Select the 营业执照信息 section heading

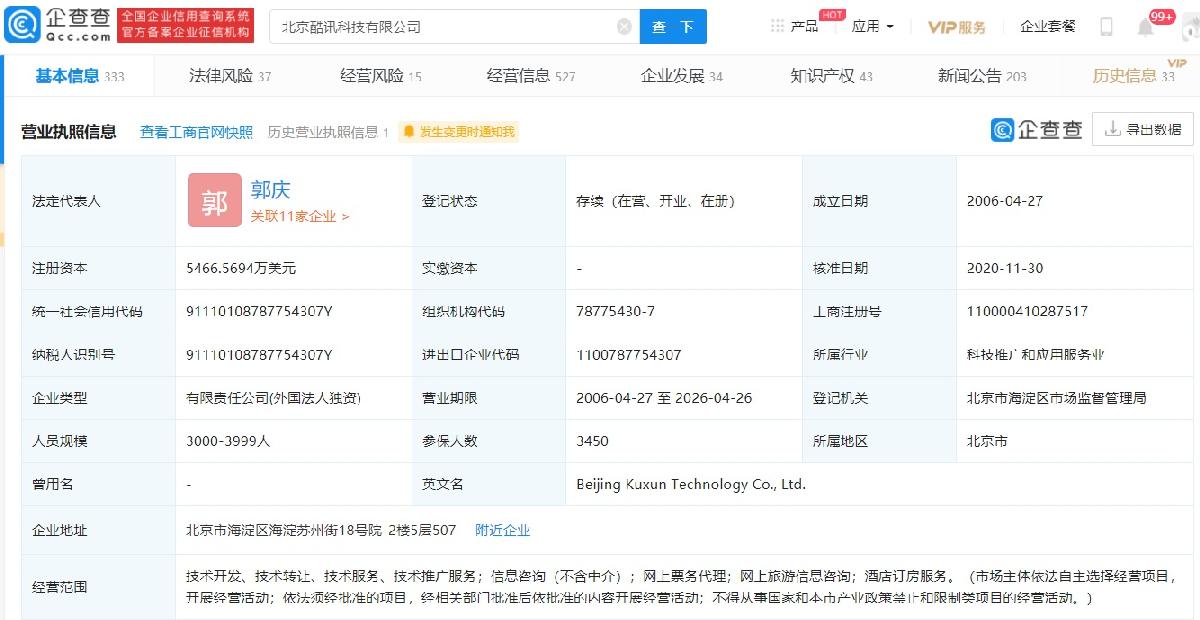69,132
